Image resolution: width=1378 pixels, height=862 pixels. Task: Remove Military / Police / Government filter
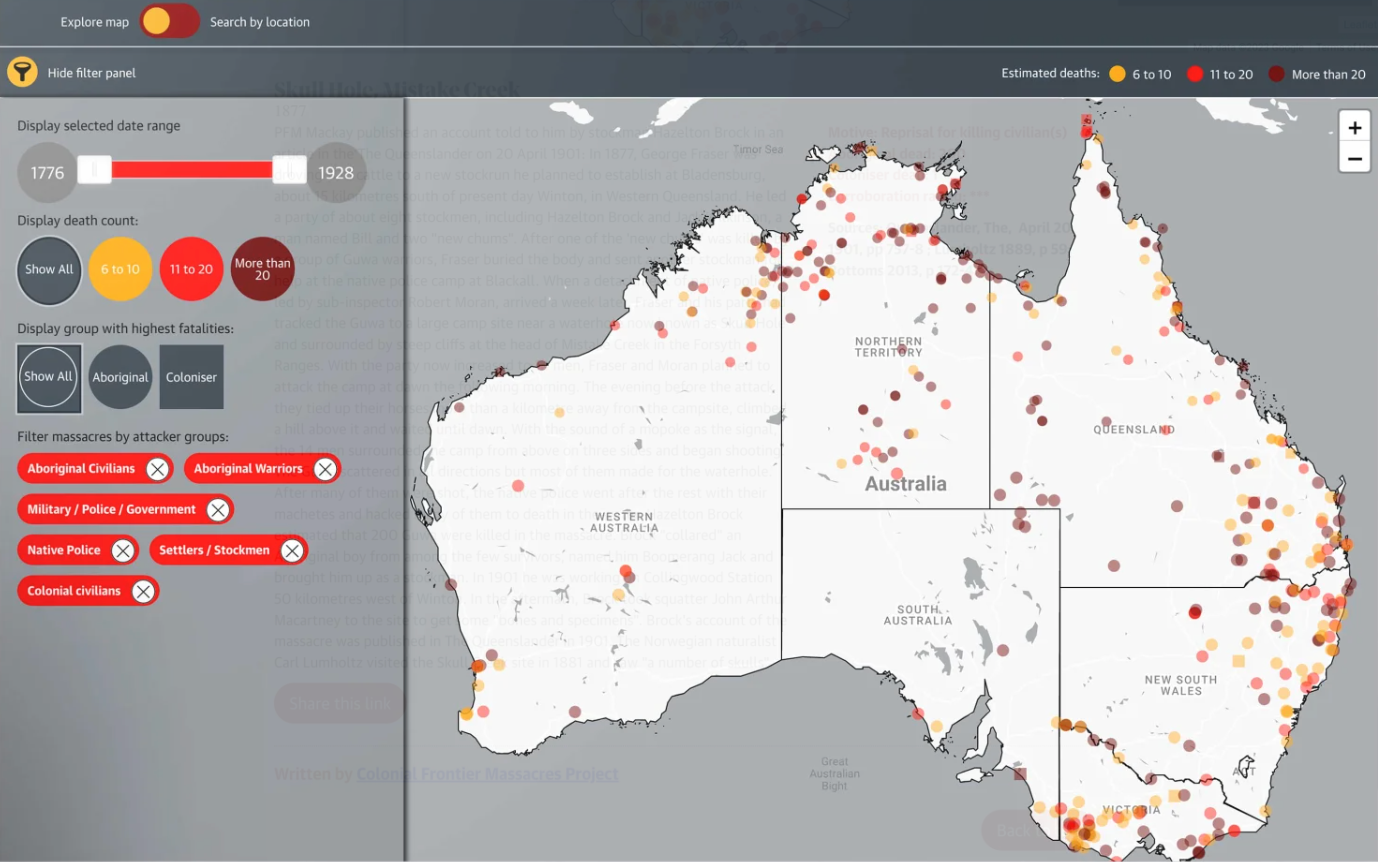pyautogui.click(x=218, y=510)
